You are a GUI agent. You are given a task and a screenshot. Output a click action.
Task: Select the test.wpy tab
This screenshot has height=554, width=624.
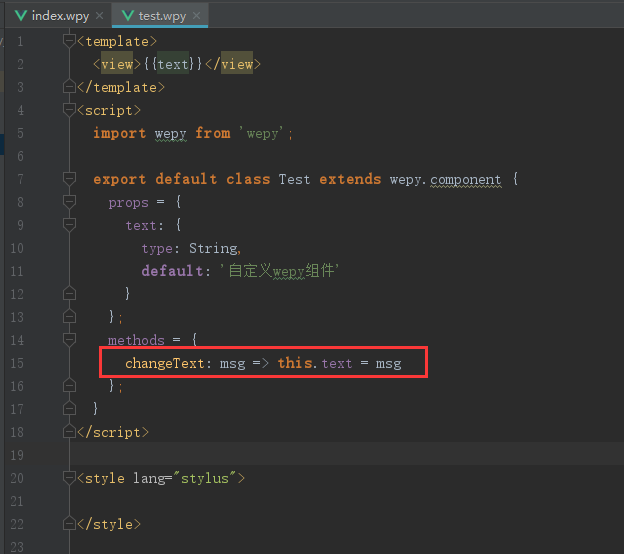[160, 16]
